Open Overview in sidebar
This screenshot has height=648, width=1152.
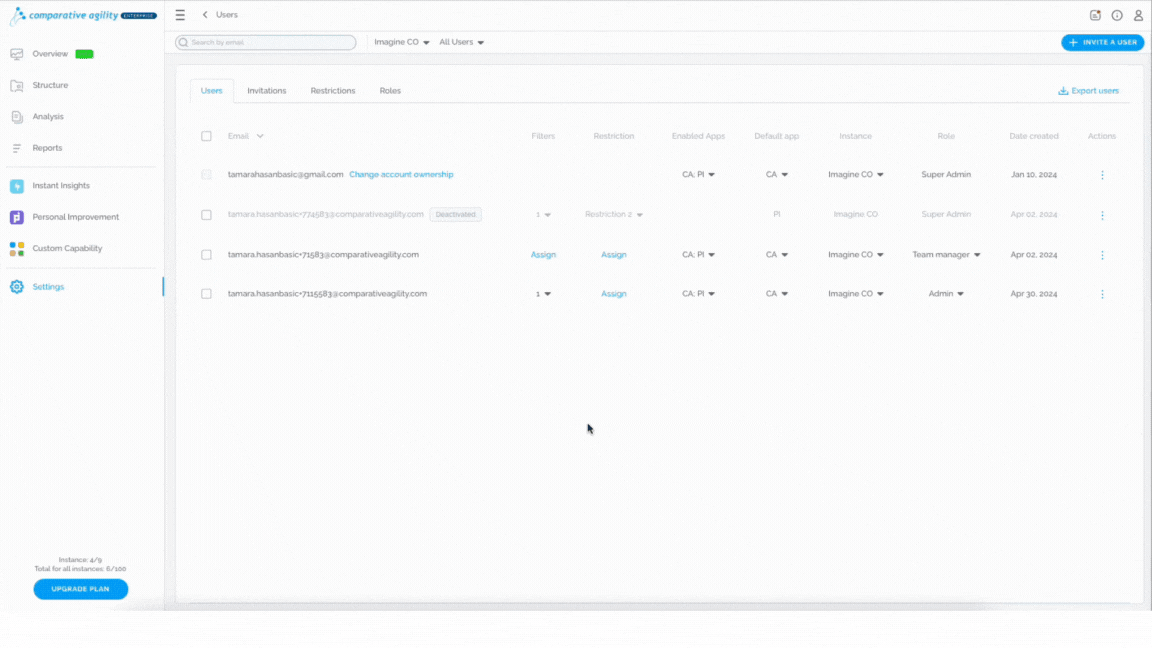point(50,54)
